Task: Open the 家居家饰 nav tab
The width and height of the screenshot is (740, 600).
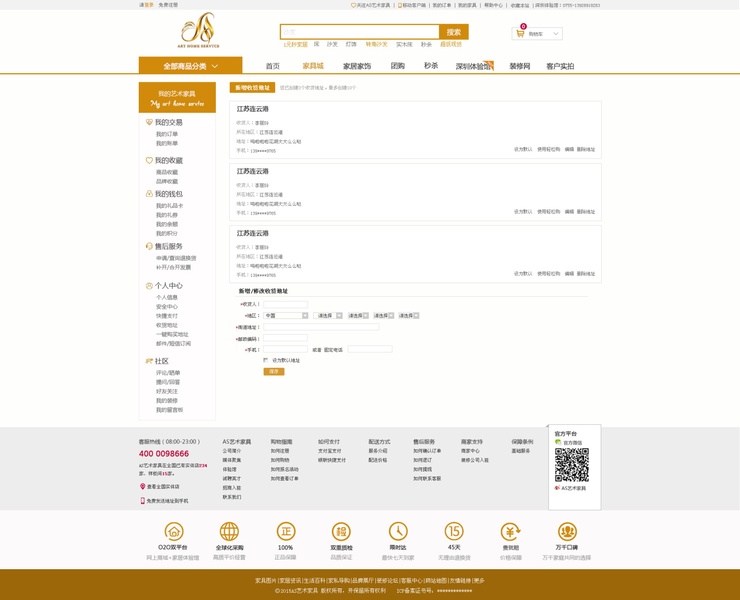Action: [357, 66]
